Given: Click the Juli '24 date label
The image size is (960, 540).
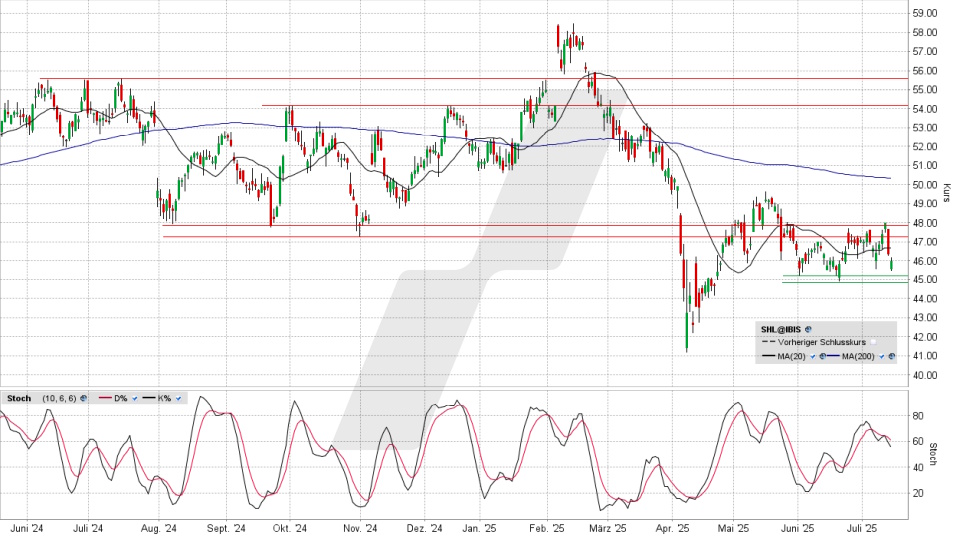Looking at the screenshot, I should pyautogui.click(x=88, y=528).
